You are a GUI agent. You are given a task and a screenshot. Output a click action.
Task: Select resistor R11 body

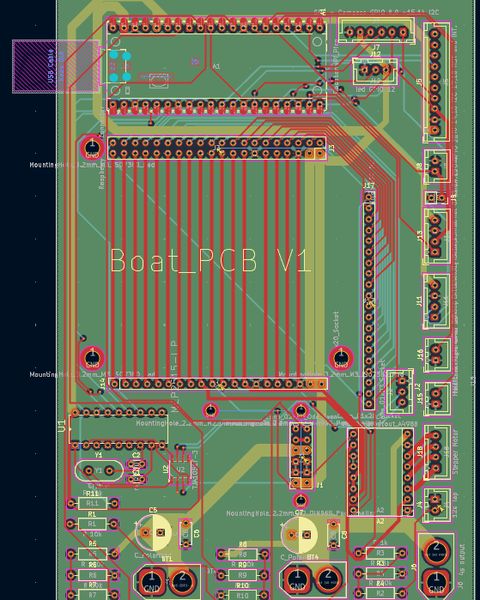92,503
